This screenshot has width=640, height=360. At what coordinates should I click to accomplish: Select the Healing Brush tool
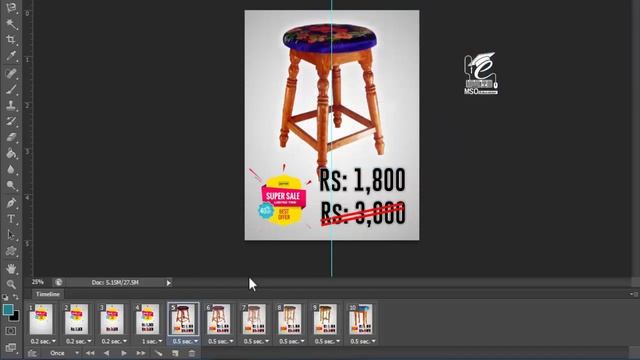(11, 73)
